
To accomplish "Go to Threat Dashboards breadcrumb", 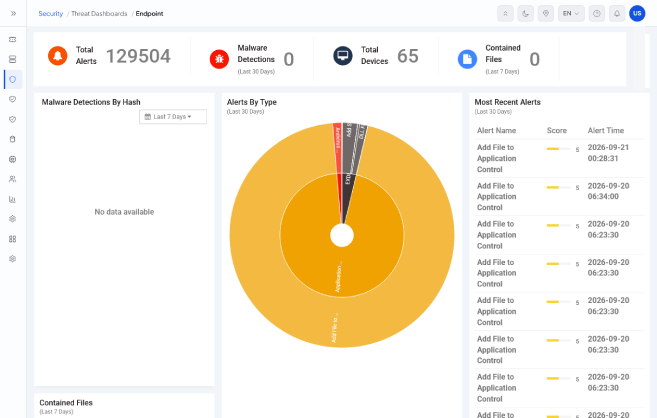I will pos(99,13).
